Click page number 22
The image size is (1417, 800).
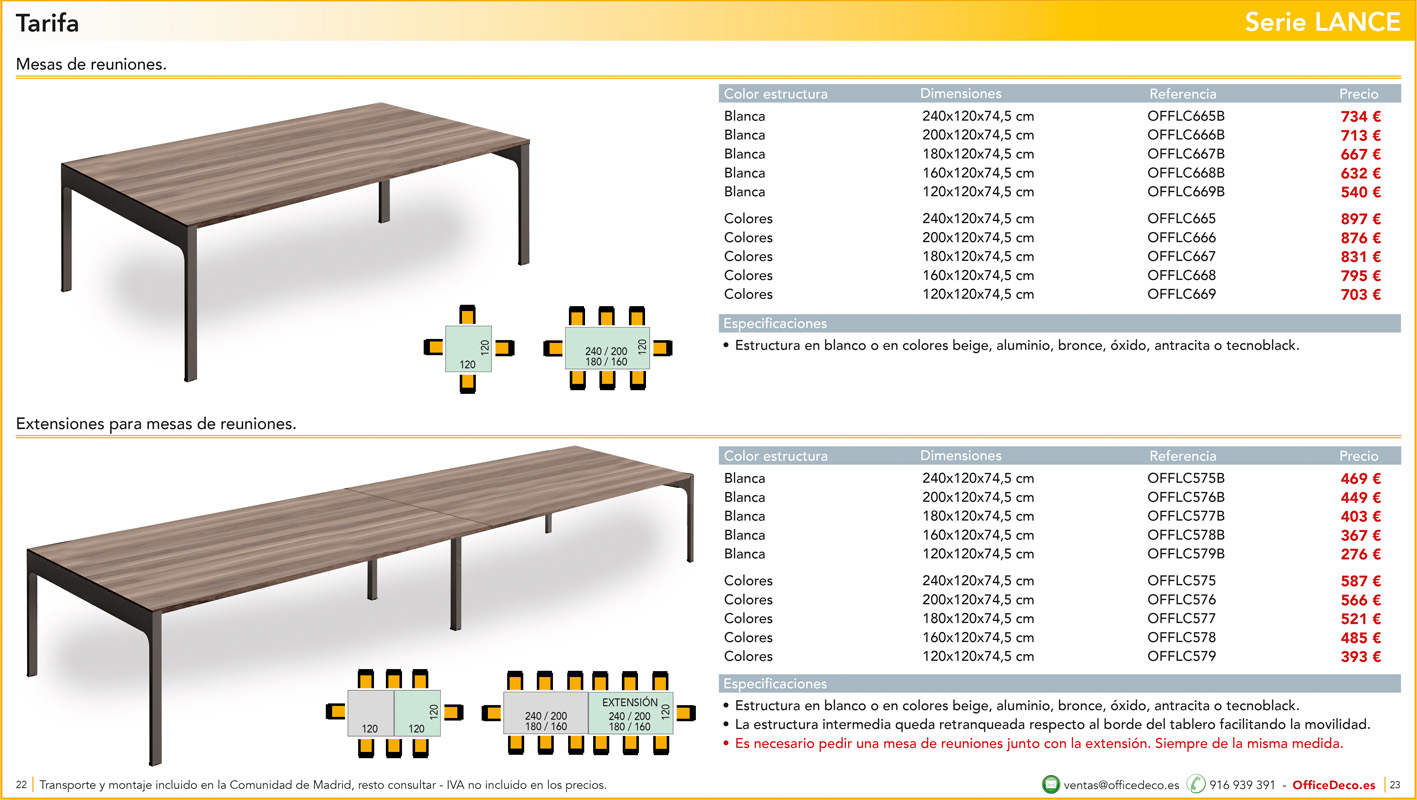click(21, 785)
